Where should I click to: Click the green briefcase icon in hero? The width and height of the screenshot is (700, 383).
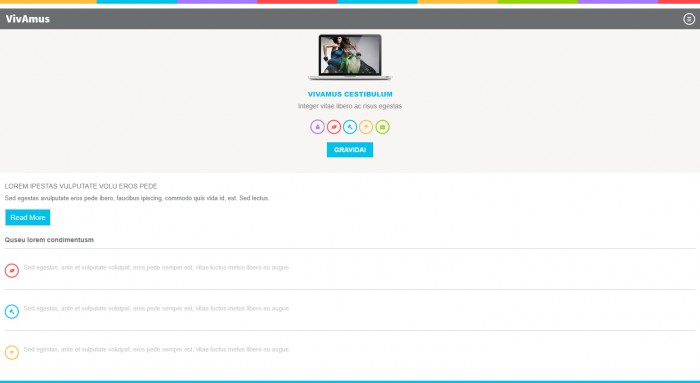click(x=382, y=127)
